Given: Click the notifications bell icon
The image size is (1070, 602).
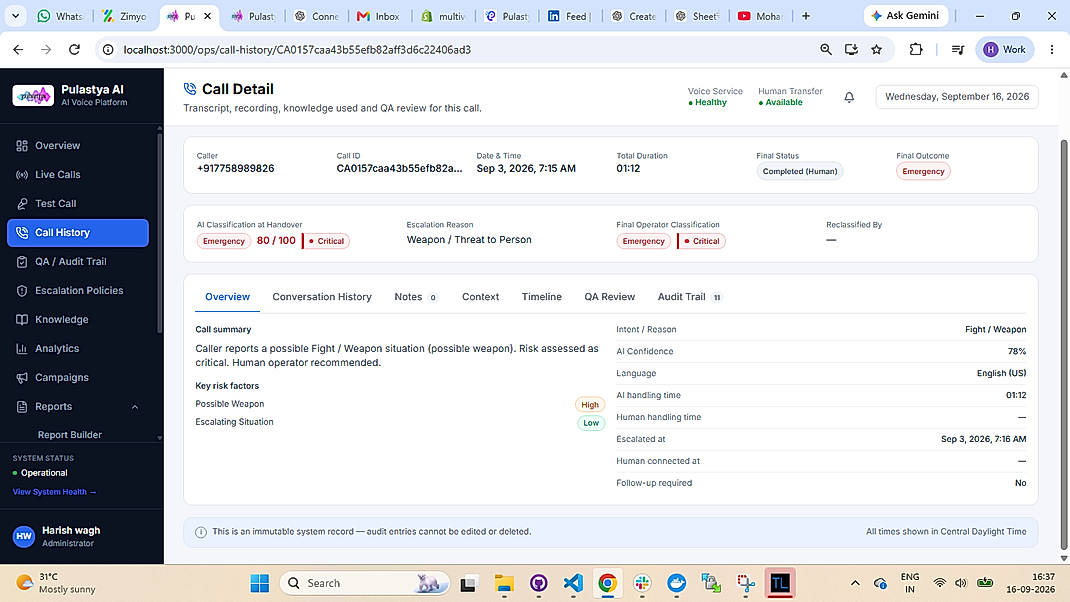Looking at the screenshot, I should tap(849, 98).
